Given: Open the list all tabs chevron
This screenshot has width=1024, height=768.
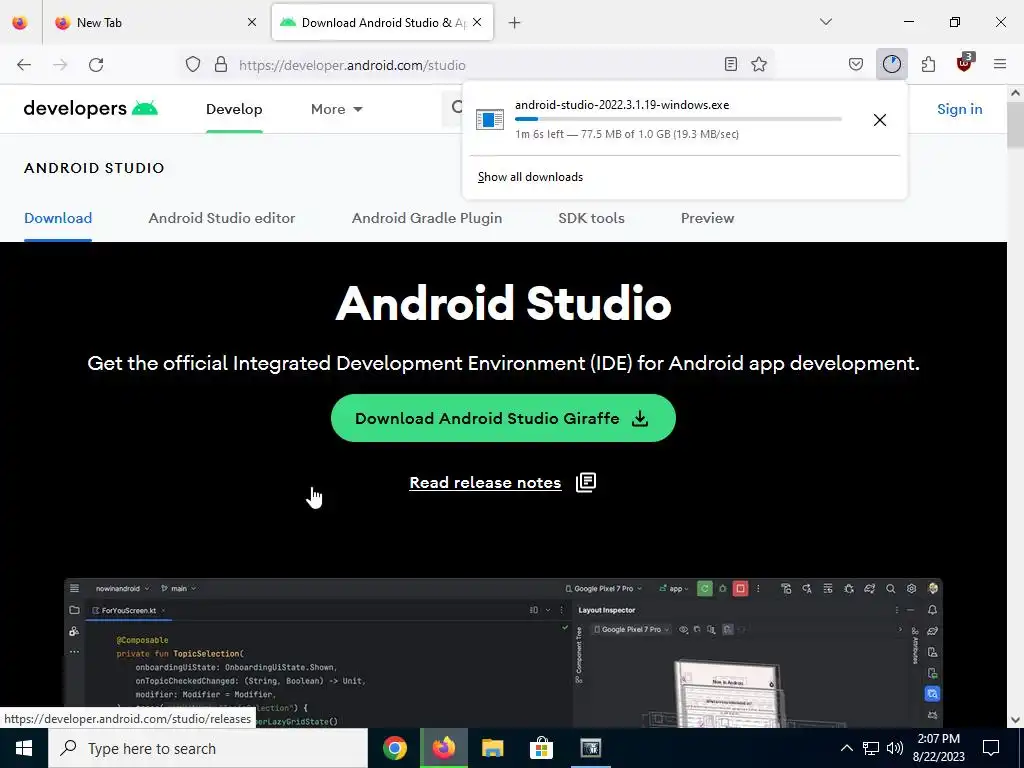Looking at the screenshot, I should coord(825,22).
